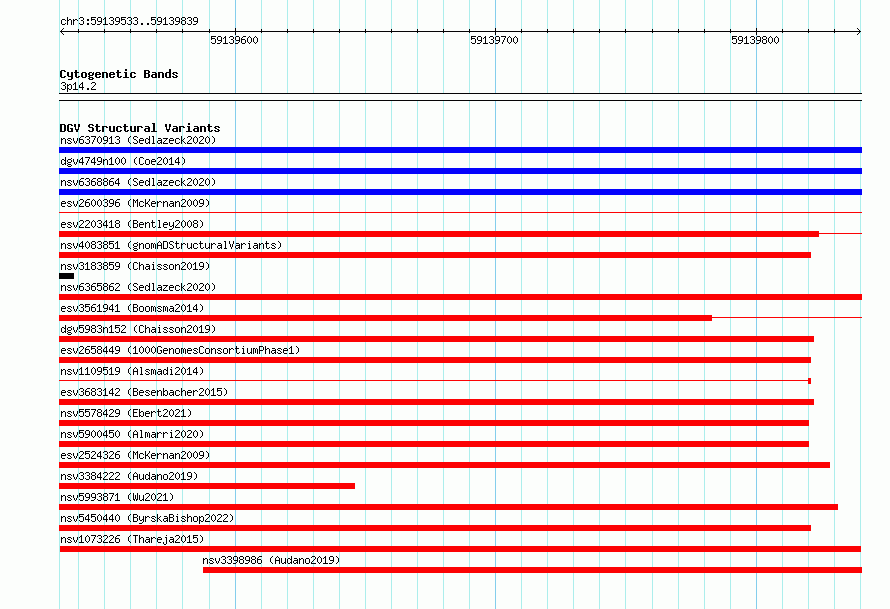Open esv2658449 (1000GenomesConsortiumPhase1) label
The height and width of the screenshot is (609, 890).
tap(180, 350)
